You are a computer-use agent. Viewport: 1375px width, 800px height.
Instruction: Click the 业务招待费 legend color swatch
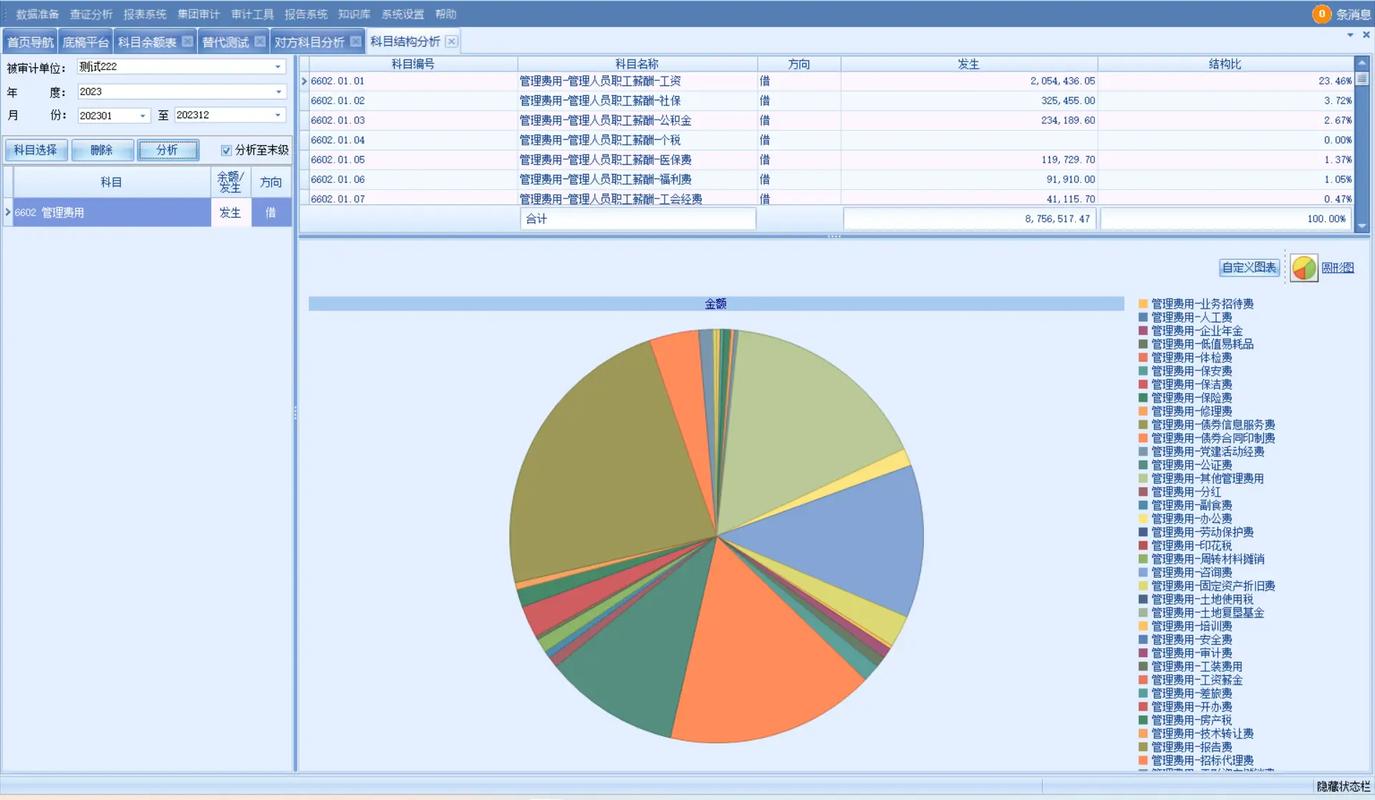(x=1143, y=304)
